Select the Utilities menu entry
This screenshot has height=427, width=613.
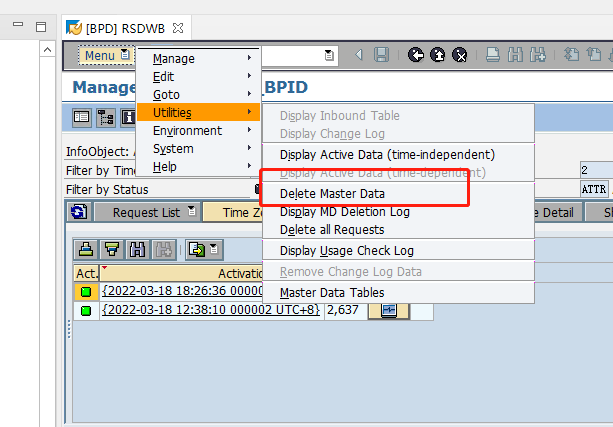coord(198,112)
